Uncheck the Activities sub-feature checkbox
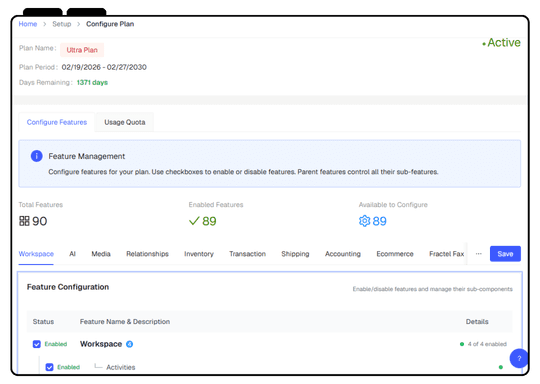Screen dimensions: 540x384 [x=50, y=367]
